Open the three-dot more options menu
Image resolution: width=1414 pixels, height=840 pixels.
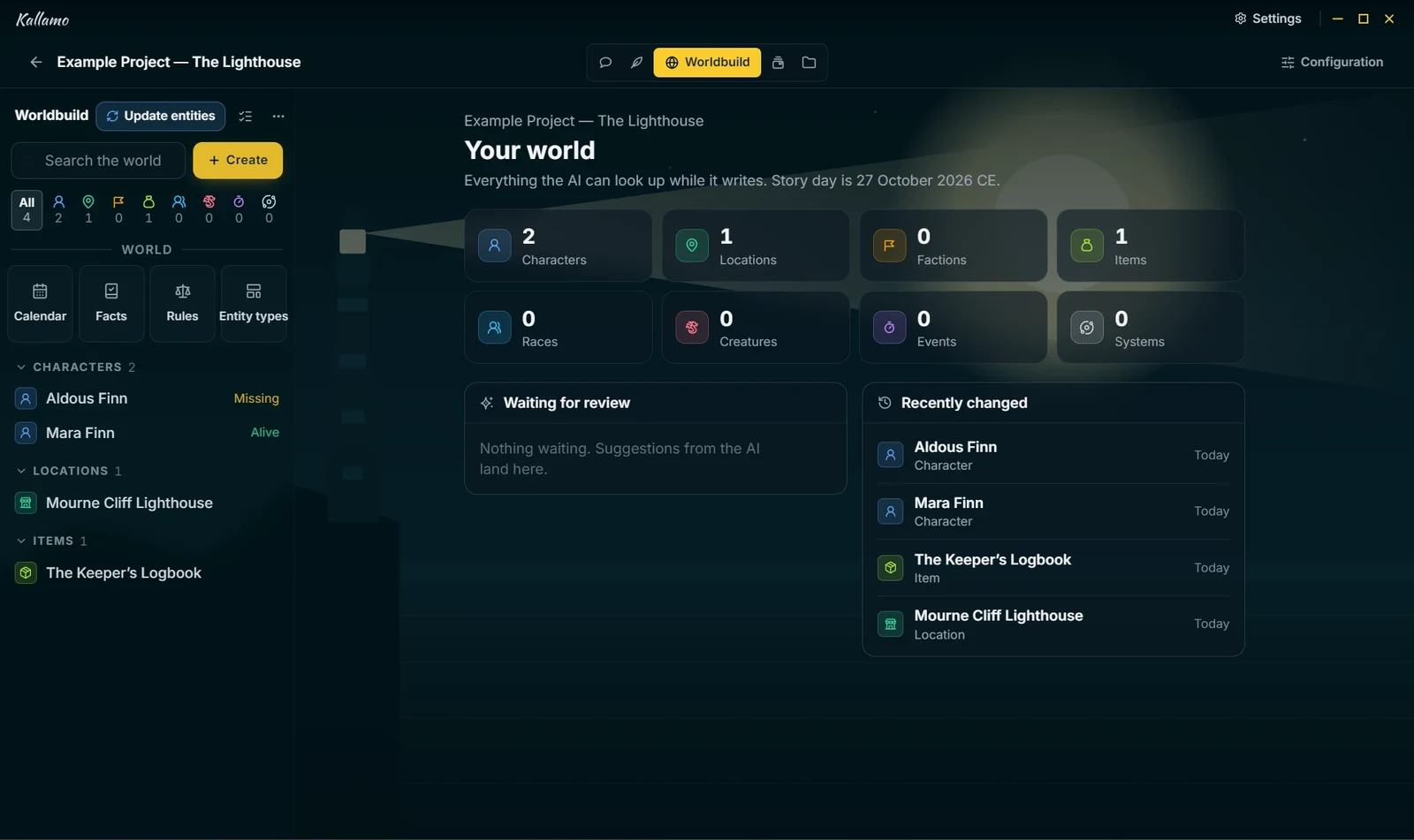[x=278, y=116]
